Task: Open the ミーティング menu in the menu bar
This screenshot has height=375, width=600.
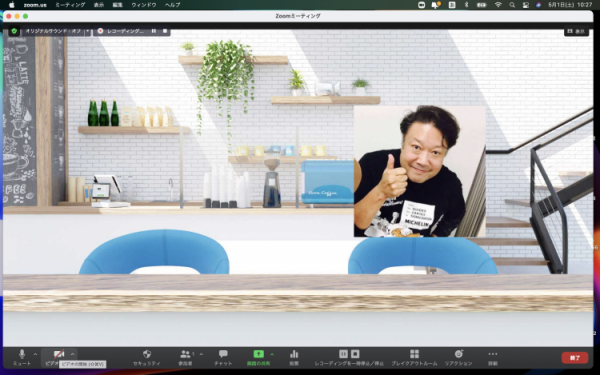Action: [70, 5]
